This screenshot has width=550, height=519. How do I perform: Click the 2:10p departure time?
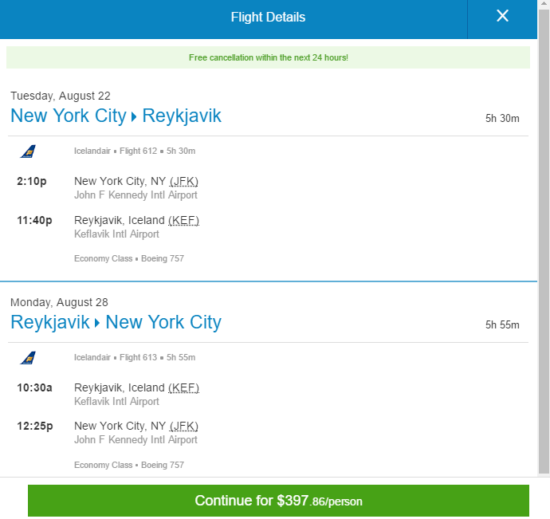[32, 181]
